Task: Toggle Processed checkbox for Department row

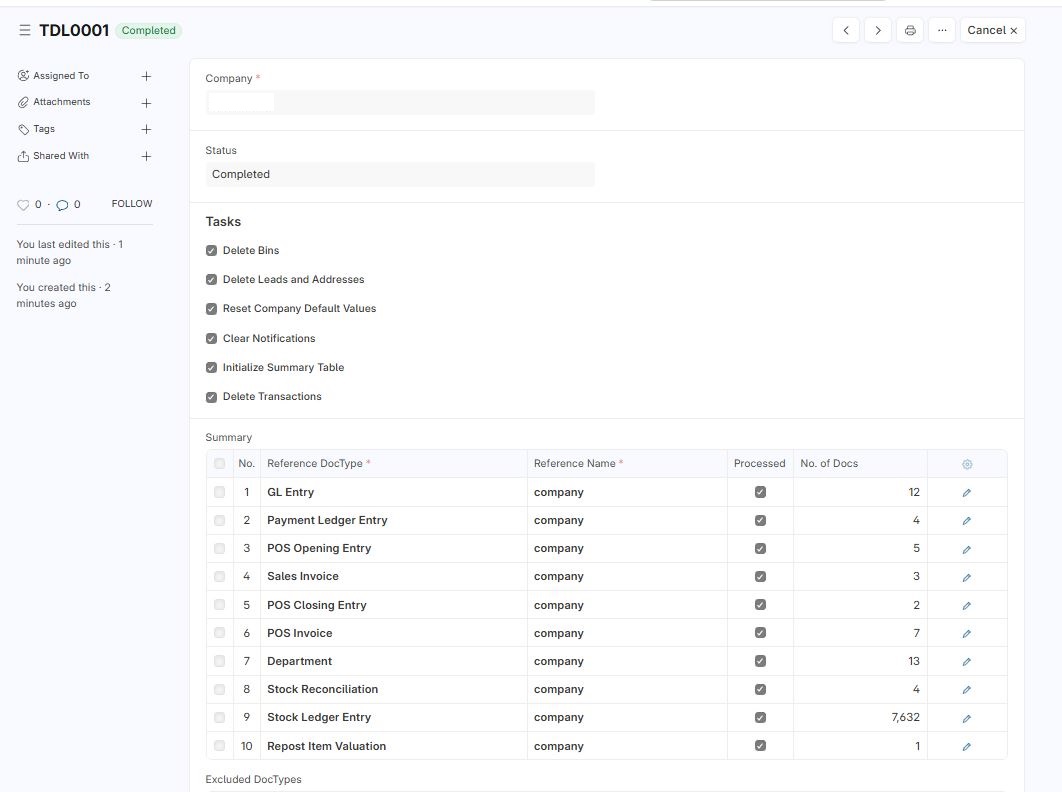Action: (760, 661)
